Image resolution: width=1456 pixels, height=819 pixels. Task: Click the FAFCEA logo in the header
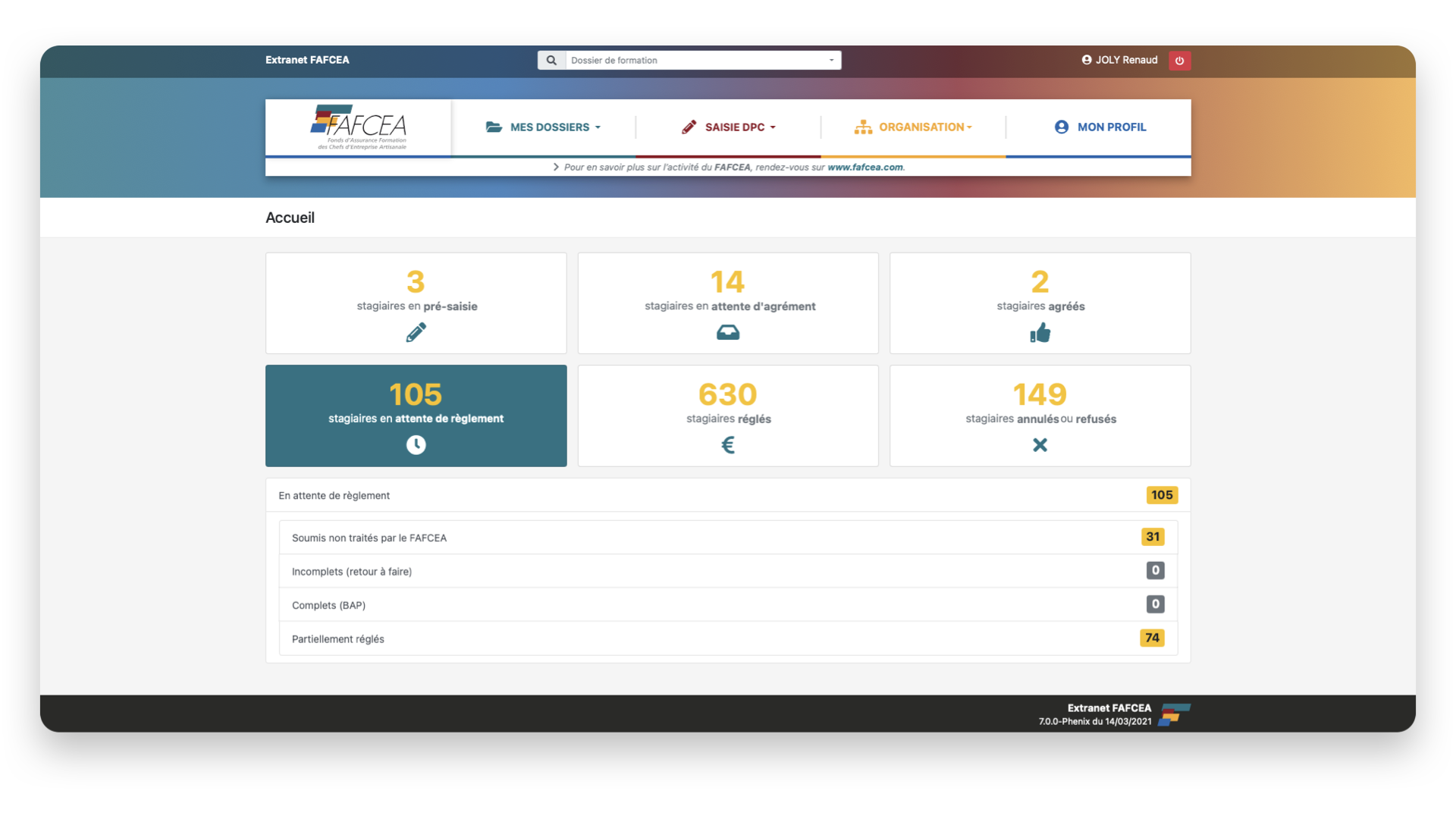click(359, 127)
